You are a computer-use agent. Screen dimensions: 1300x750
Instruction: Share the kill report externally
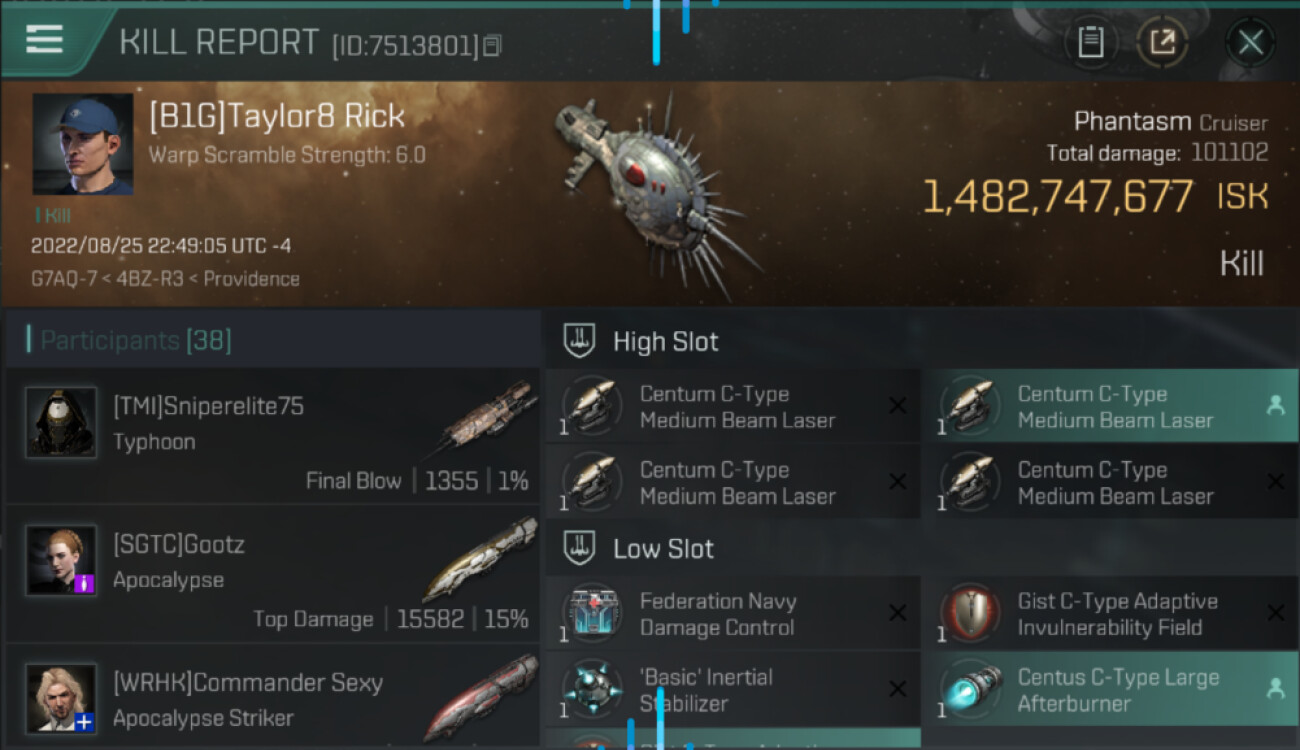click(1161, 42)
